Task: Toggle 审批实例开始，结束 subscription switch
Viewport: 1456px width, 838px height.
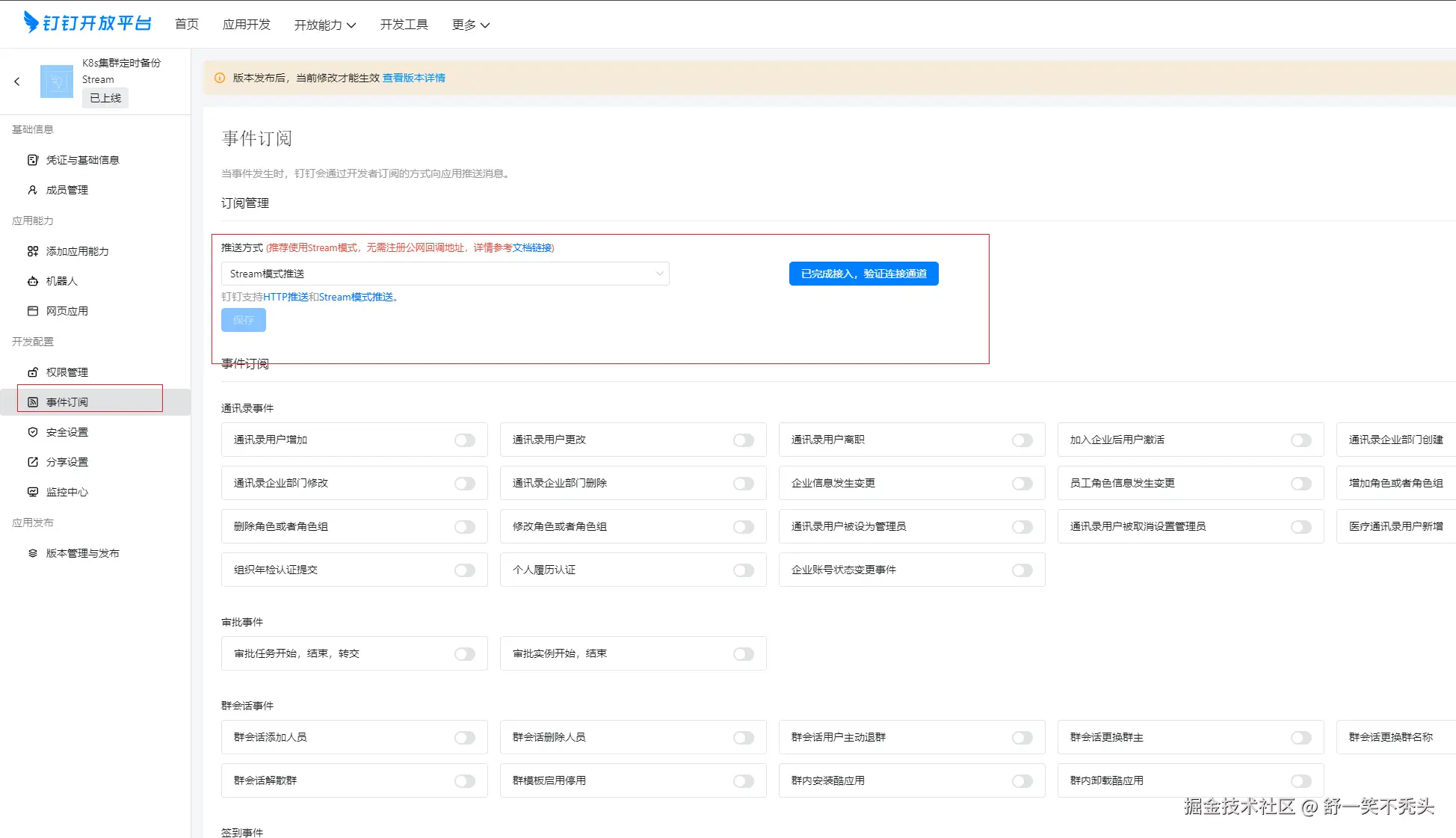Action: (x=743, y=654)
